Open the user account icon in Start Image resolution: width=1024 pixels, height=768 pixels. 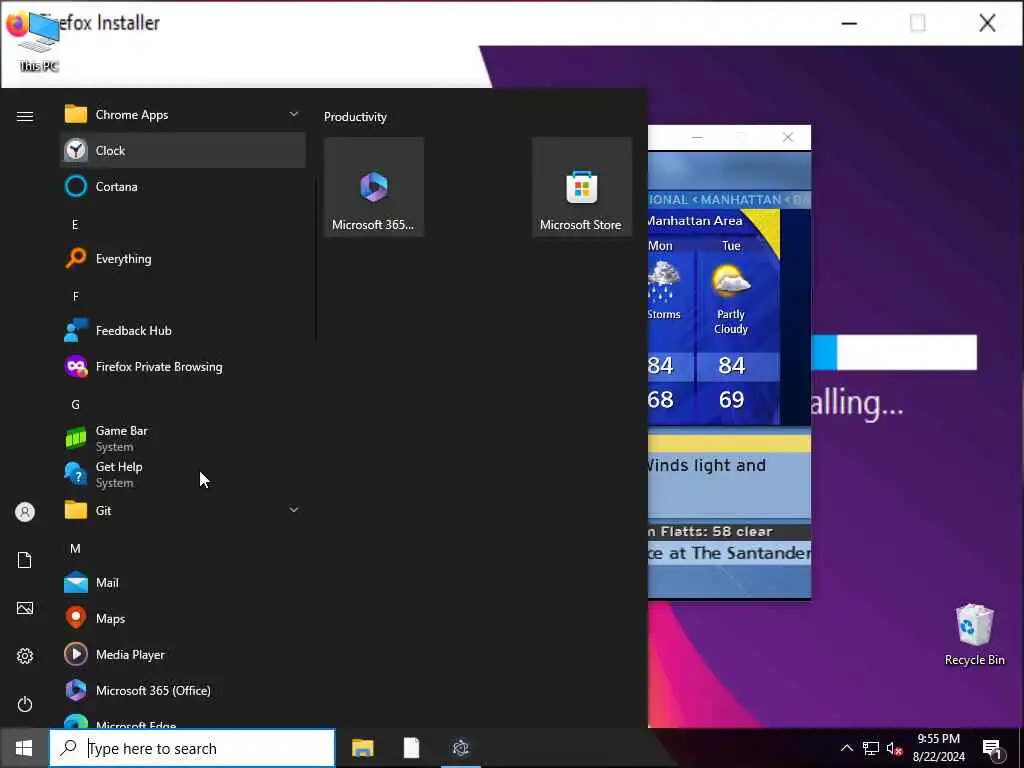25,512
